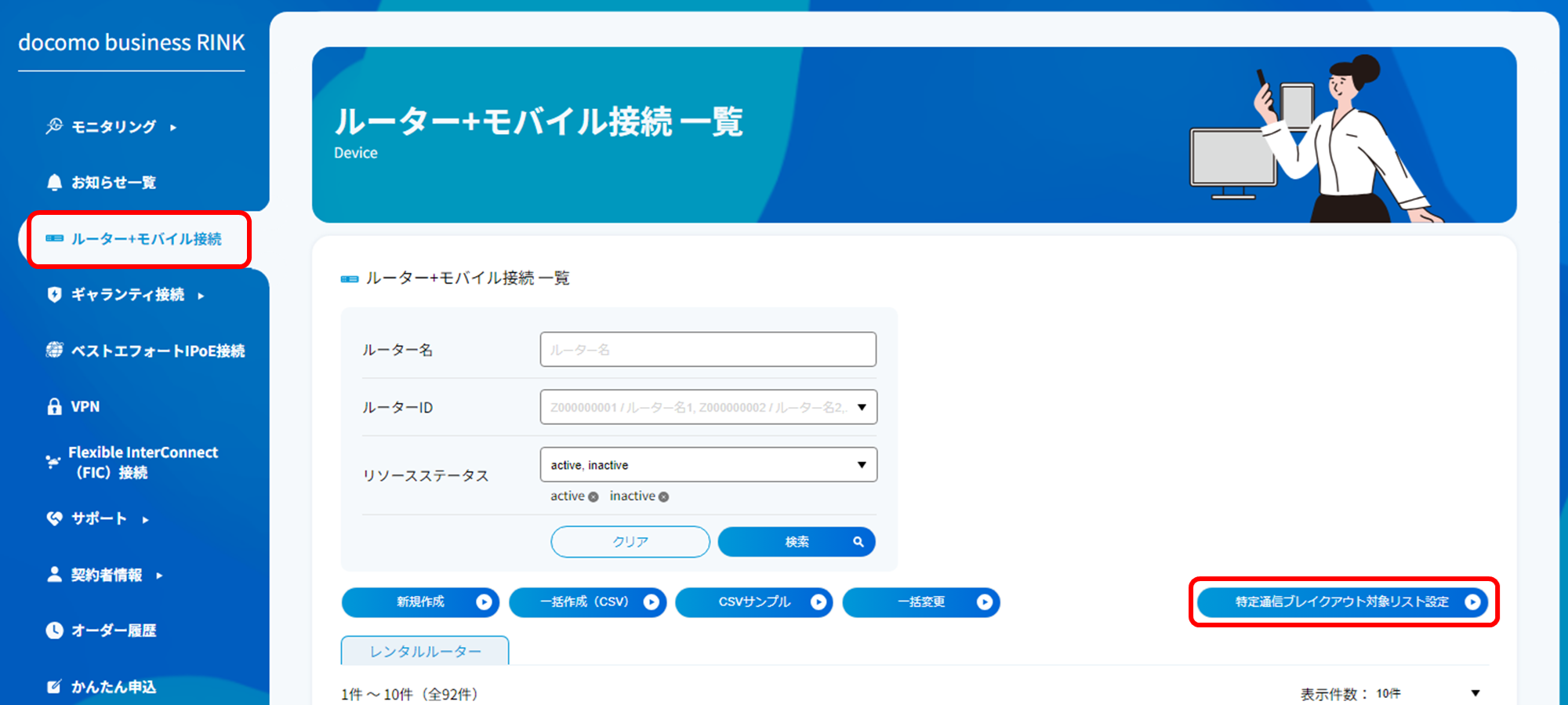Switch to the レンタルルーター tab
Image resolution: width=1568 pixels, height=705 pixels.
click(x=425, y=651)
